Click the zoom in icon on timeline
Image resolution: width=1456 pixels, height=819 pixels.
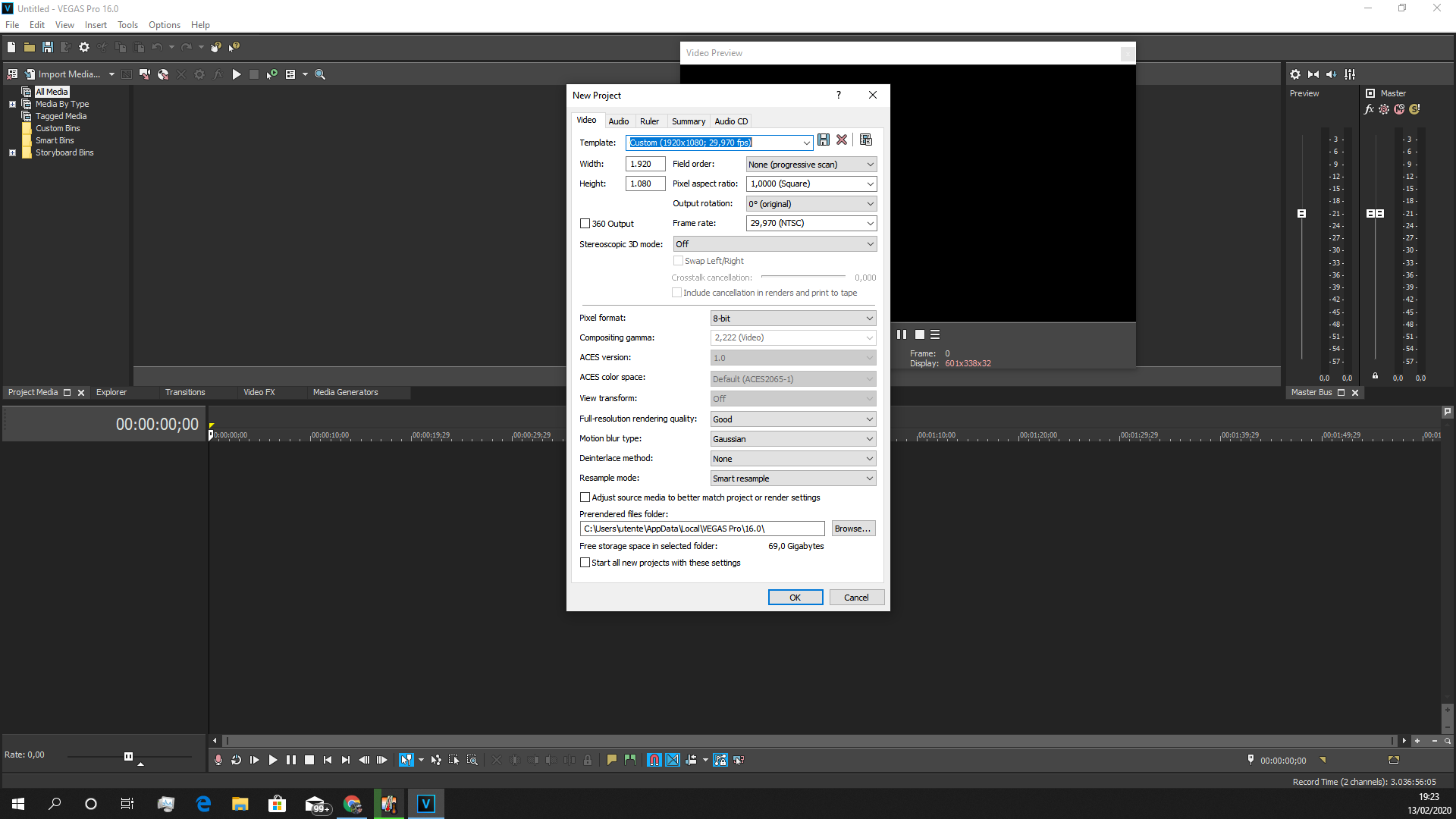(x=1417, y=740)
